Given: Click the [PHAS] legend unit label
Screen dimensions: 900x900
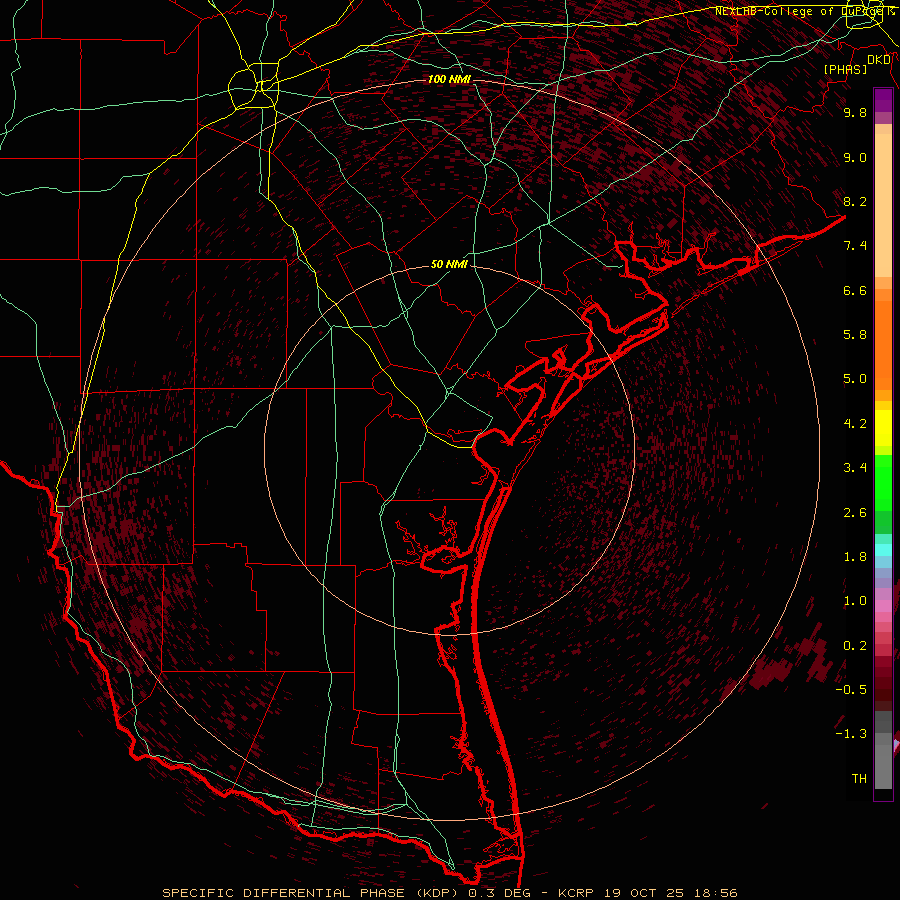Looking at the screenshot, I should (845, 69).
